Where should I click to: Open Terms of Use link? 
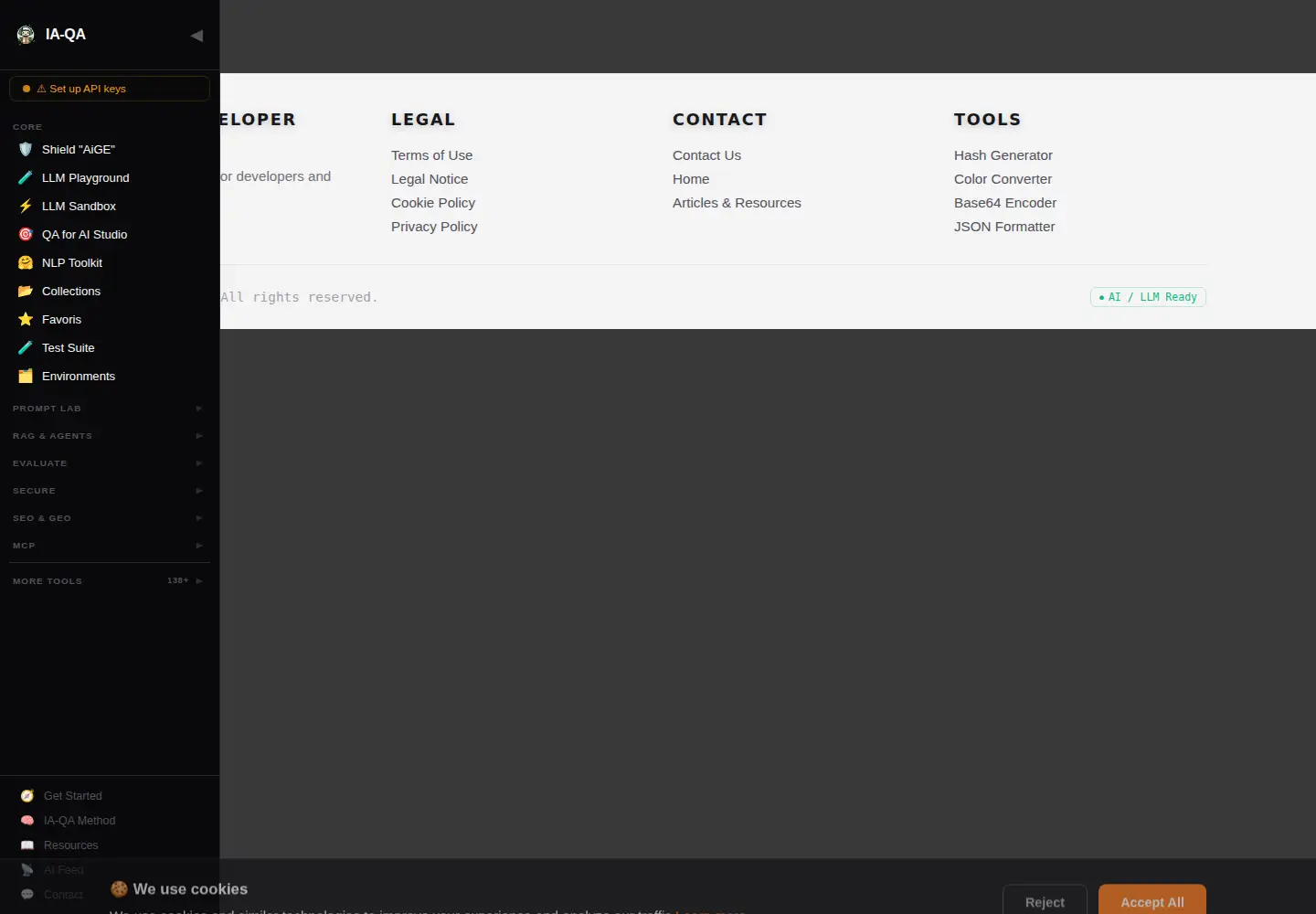click(432, 155)
